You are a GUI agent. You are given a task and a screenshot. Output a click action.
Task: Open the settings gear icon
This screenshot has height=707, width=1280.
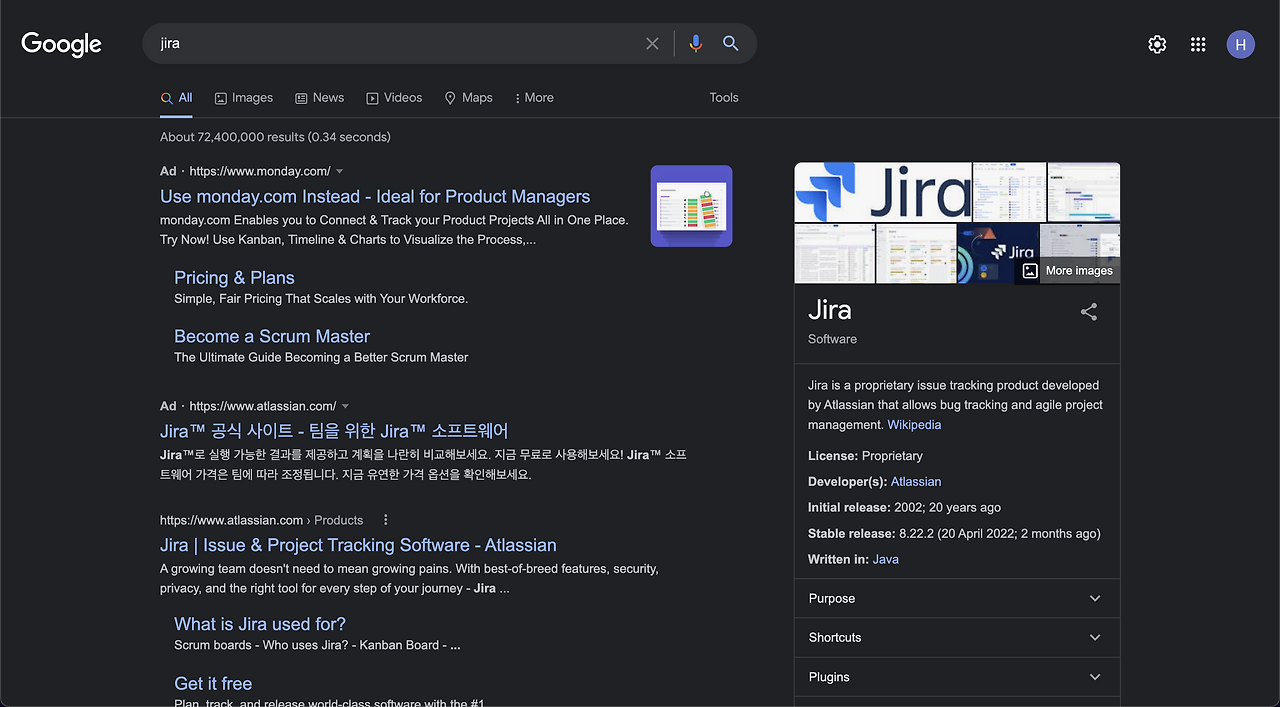[x=1157, y=44]
